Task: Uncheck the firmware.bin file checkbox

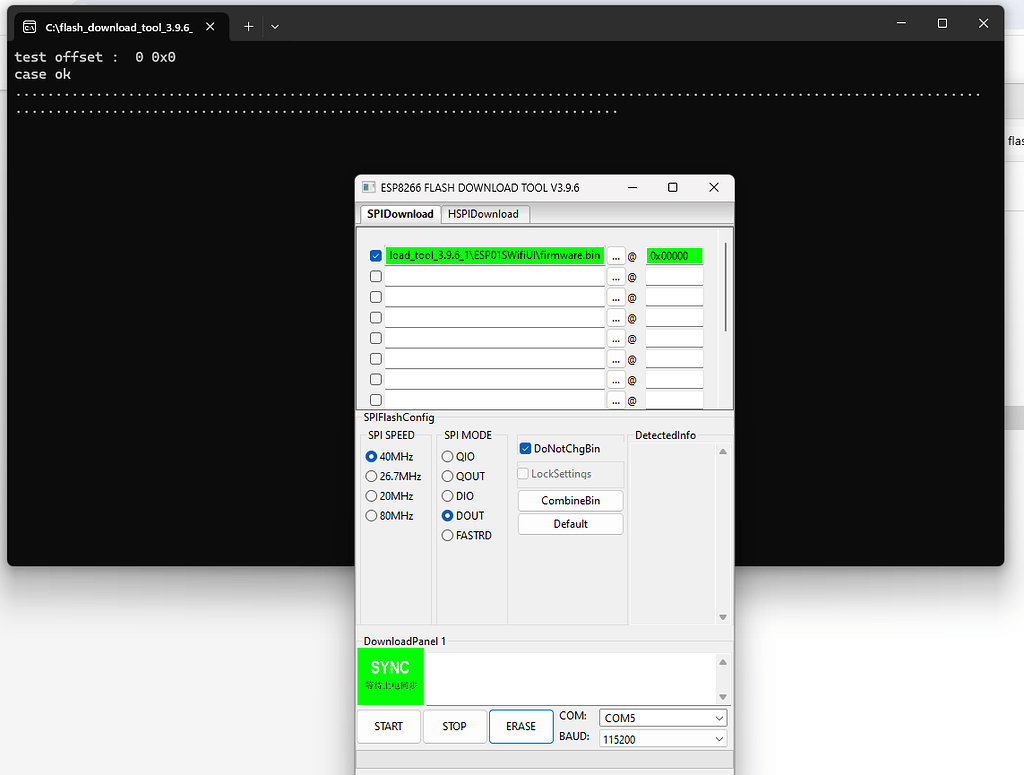Action: 376,256
